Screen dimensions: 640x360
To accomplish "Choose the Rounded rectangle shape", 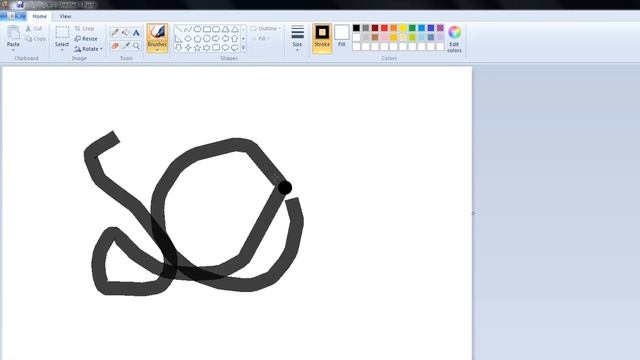I will 216,29.
